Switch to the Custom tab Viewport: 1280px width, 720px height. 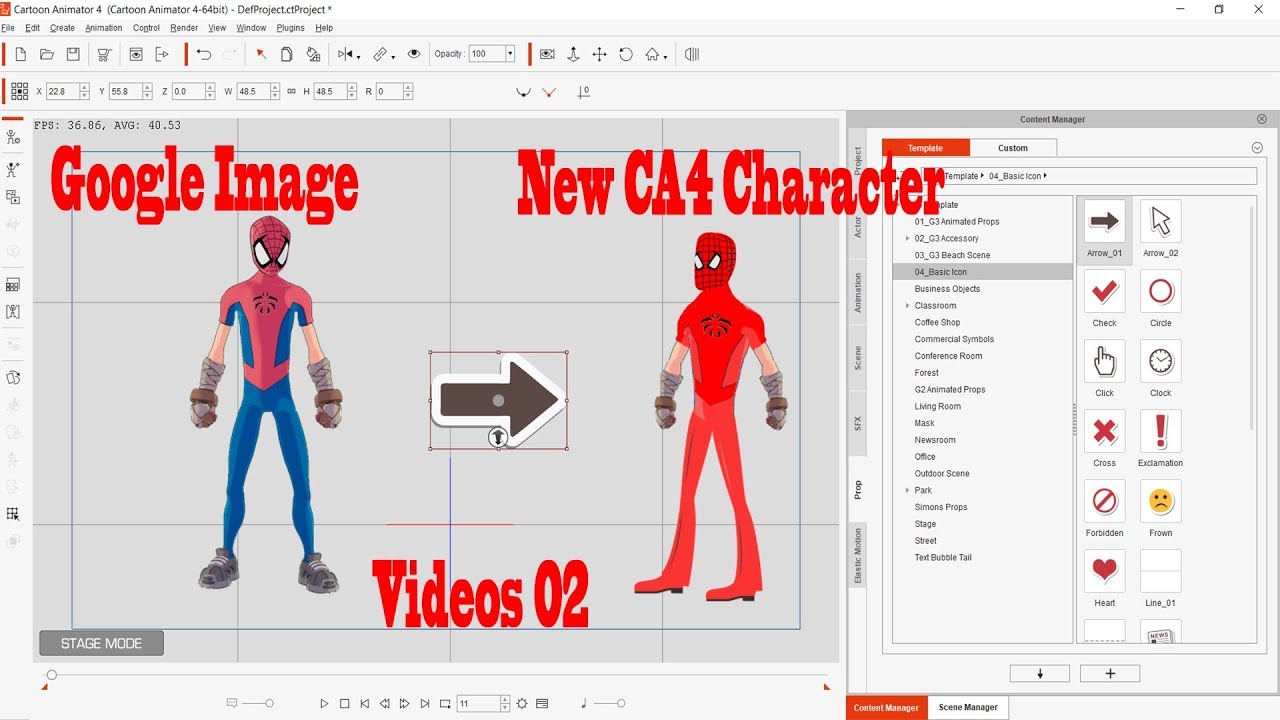coord(1013,148)
